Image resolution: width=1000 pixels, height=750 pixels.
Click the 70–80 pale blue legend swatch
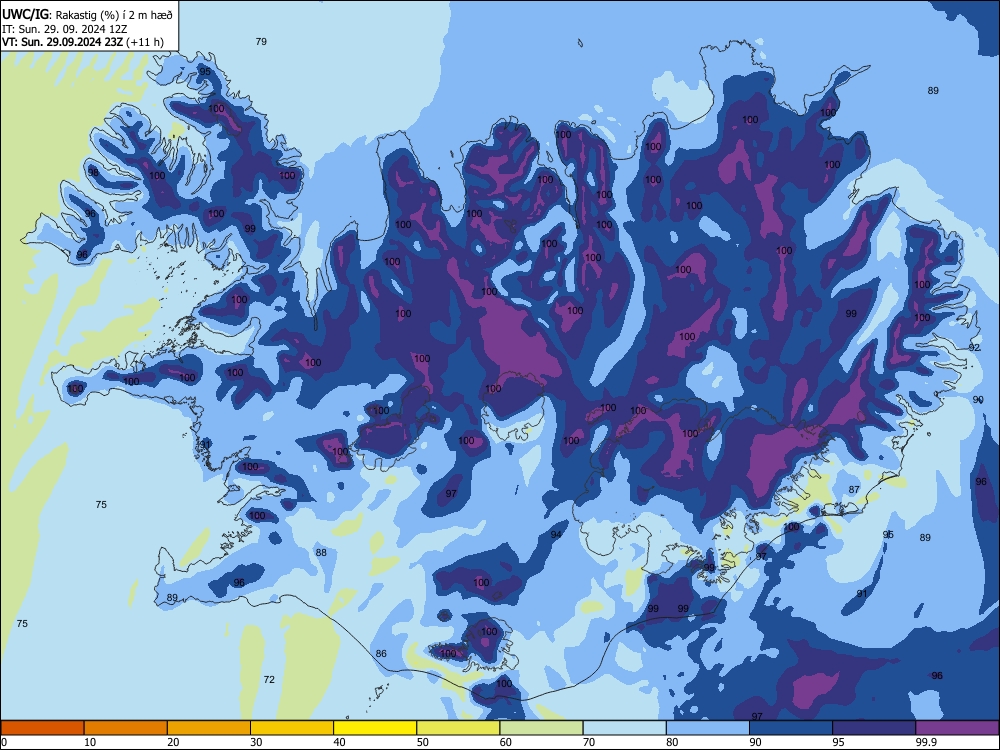pos(624,728)
